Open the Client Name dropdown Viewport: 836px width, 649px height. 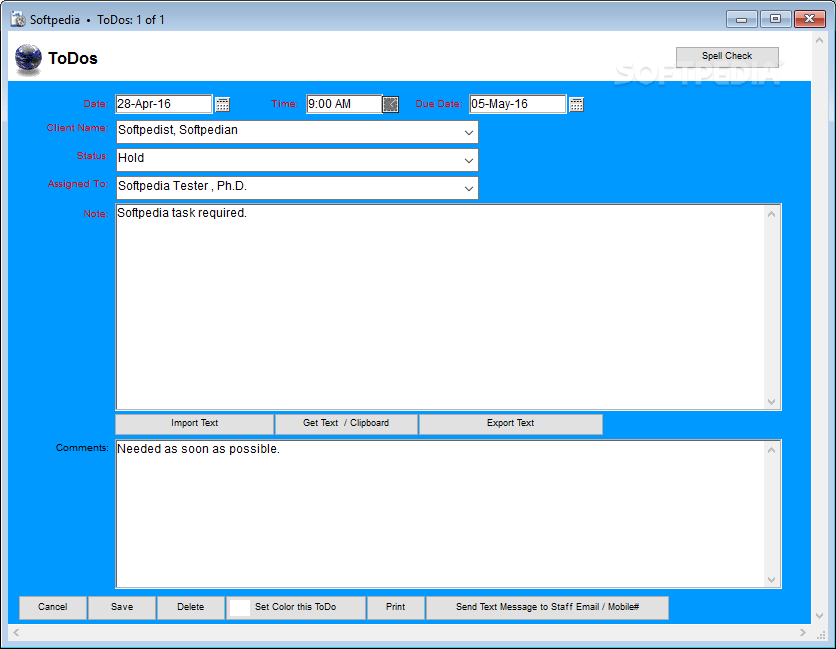pos(468,131)
